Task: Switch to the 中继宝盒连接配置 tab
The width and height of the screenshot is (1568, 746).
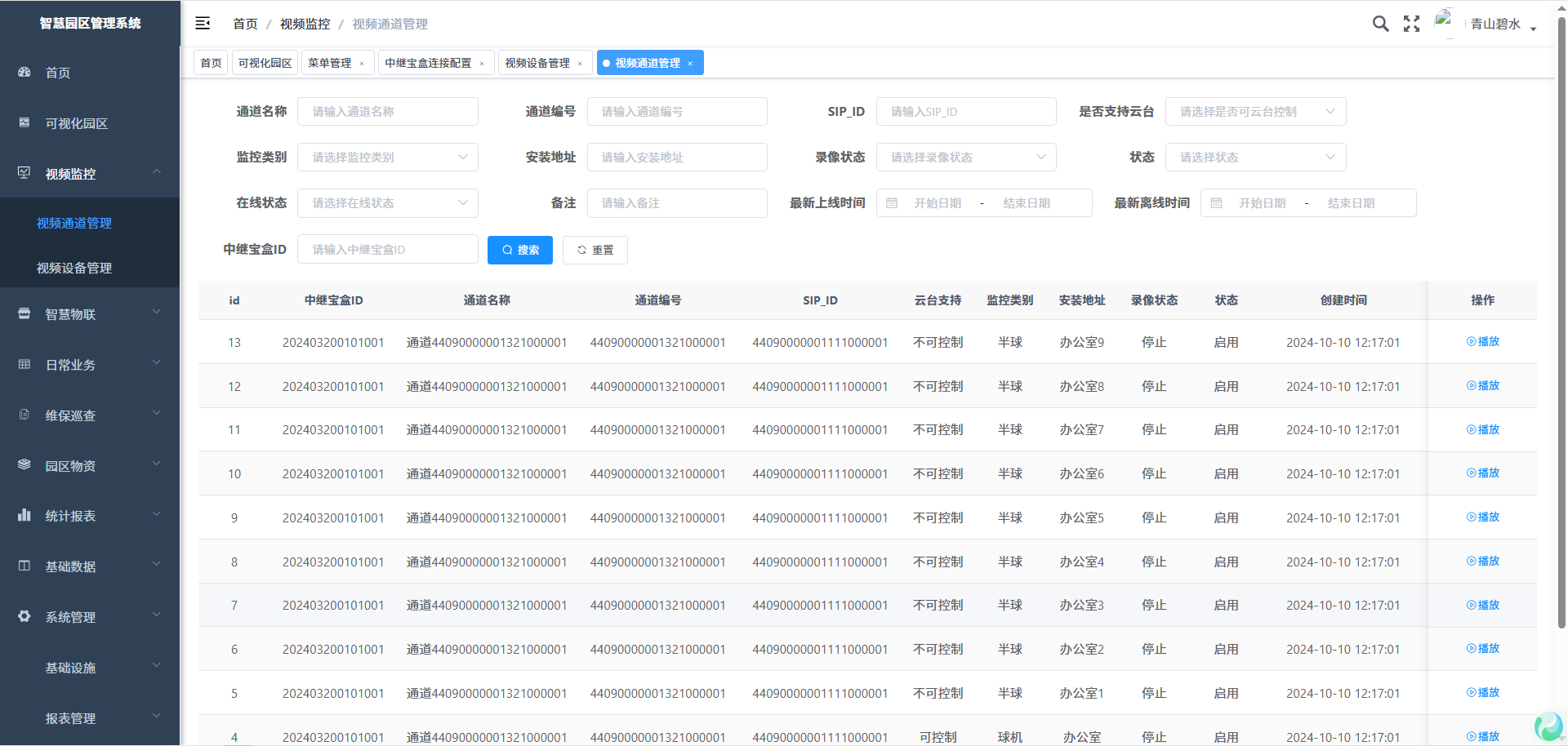Action: pyautogui.click(x=428, y=63)
